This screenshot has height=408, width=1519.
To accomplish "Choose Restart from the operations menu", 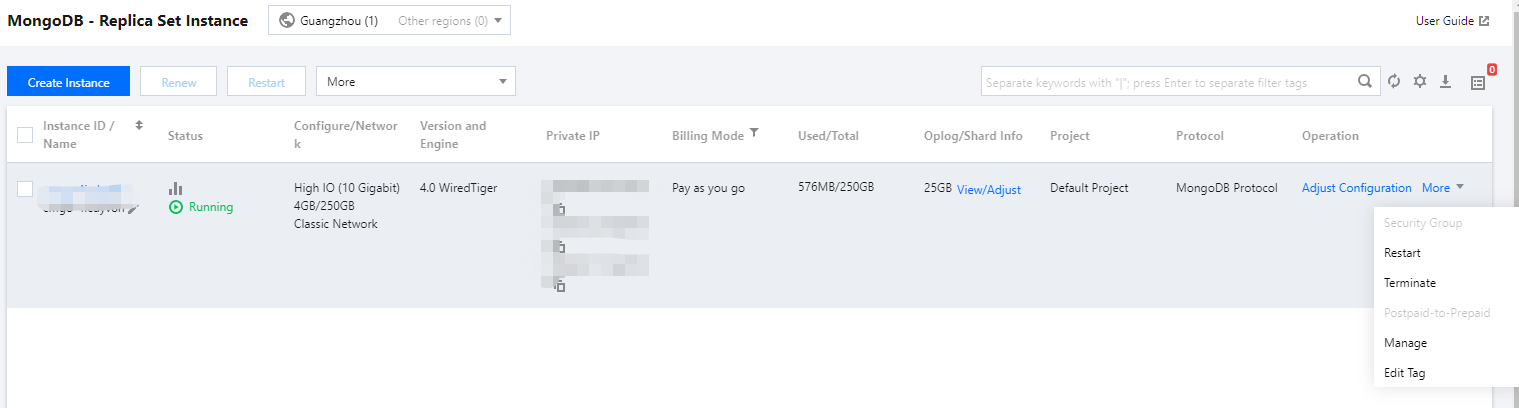I will [x=1402, y=253].
